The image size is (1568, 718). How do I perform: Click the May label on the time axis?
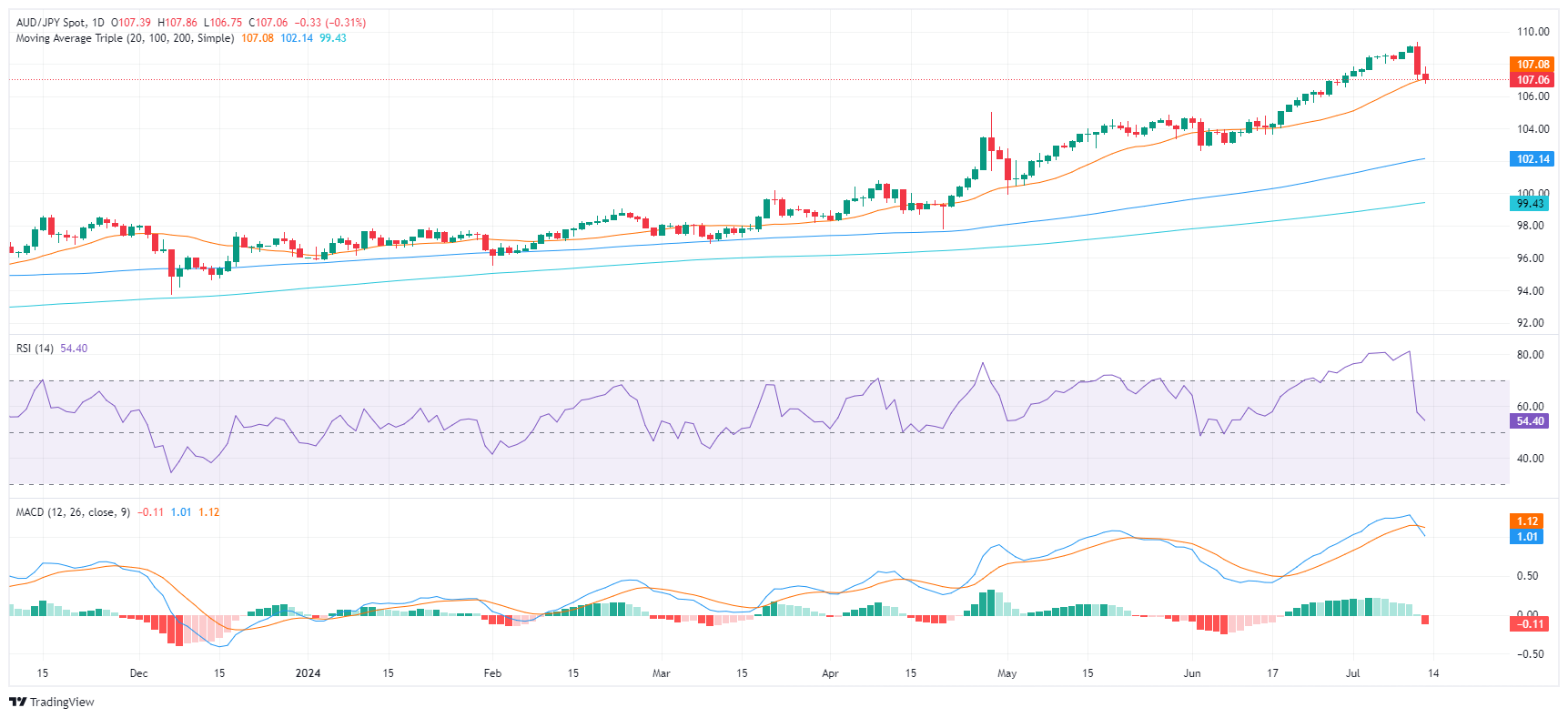point(1007,673)
